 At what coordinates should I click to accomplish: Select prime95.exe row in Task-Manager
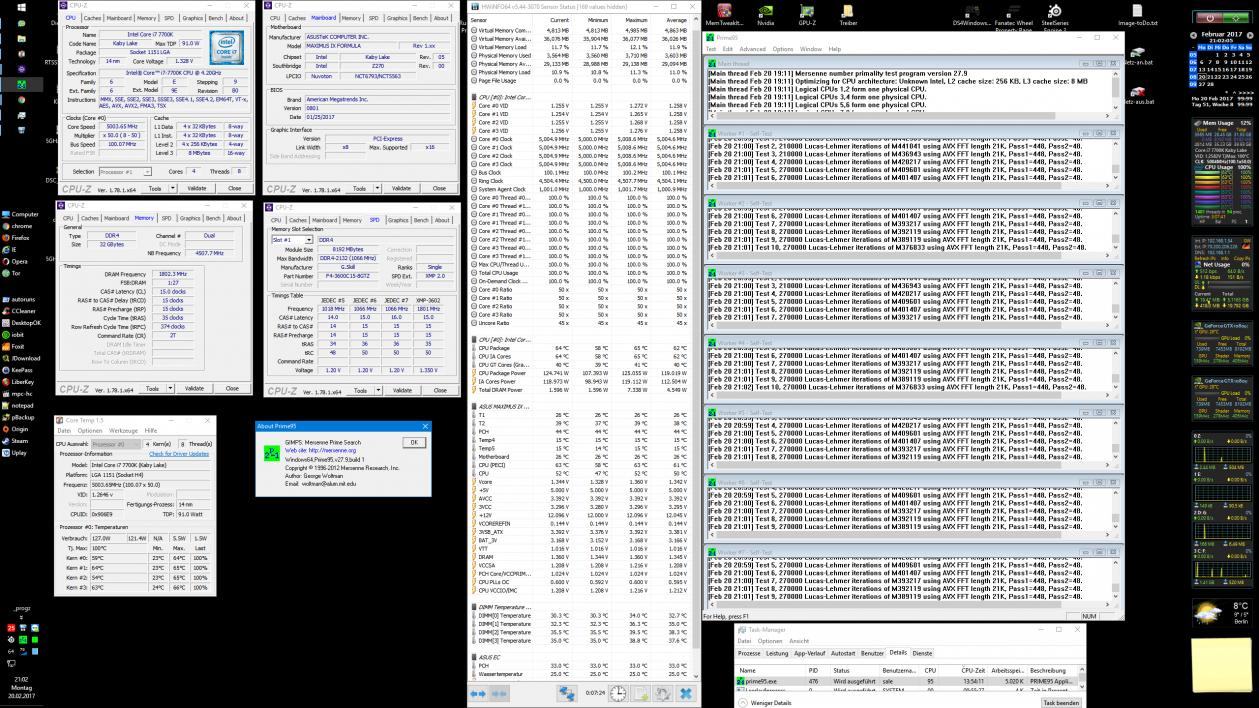coord(908,681)
